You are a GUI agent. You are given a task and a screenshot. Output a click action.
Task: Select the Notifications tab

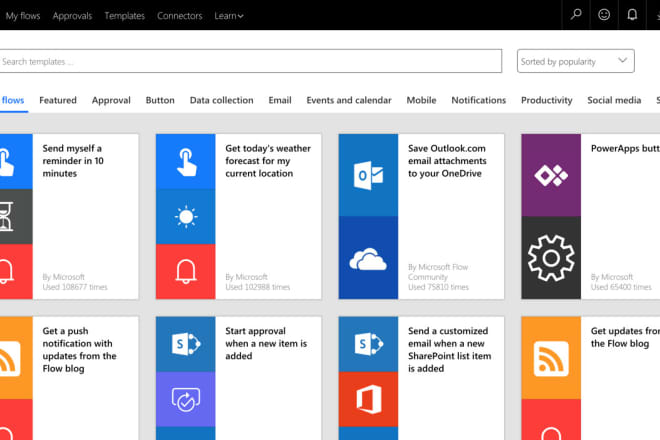coord(479,100)
